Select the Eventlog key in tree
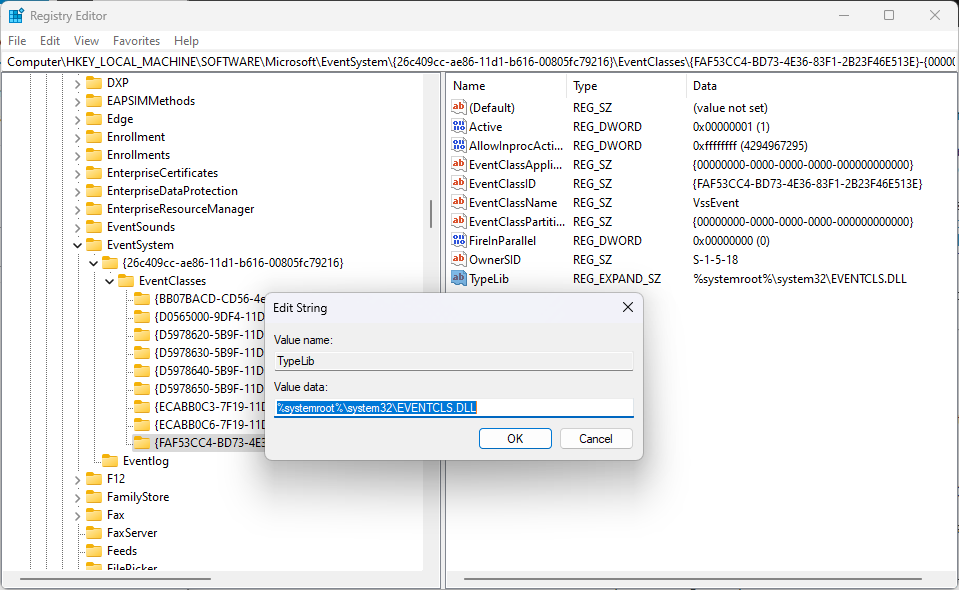The width and height of the screenshot is (959, 590). pyautogui.click(x=145, y=461)
